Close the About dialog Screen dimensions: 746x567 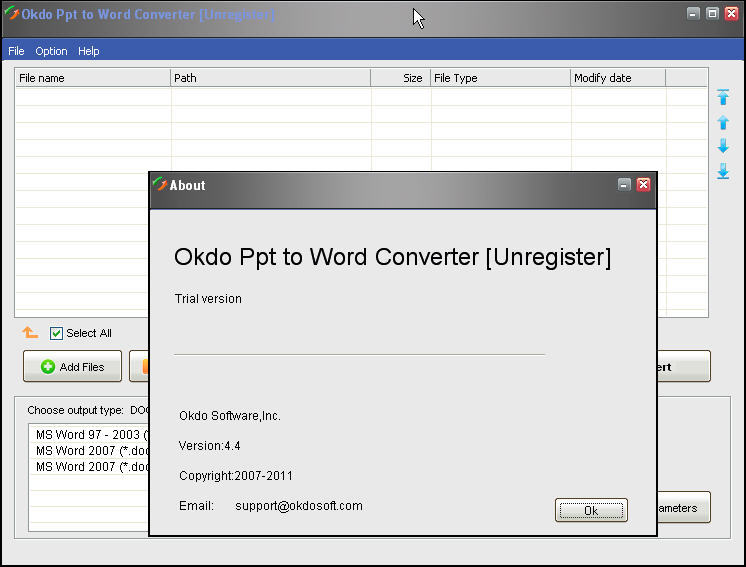pos(643,185)
